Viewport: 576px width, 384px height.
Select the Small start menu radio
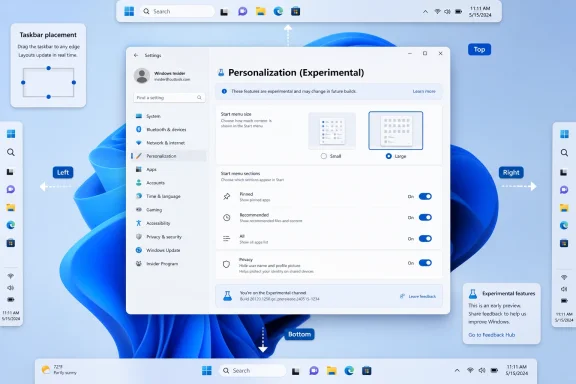tap(324, 156)
